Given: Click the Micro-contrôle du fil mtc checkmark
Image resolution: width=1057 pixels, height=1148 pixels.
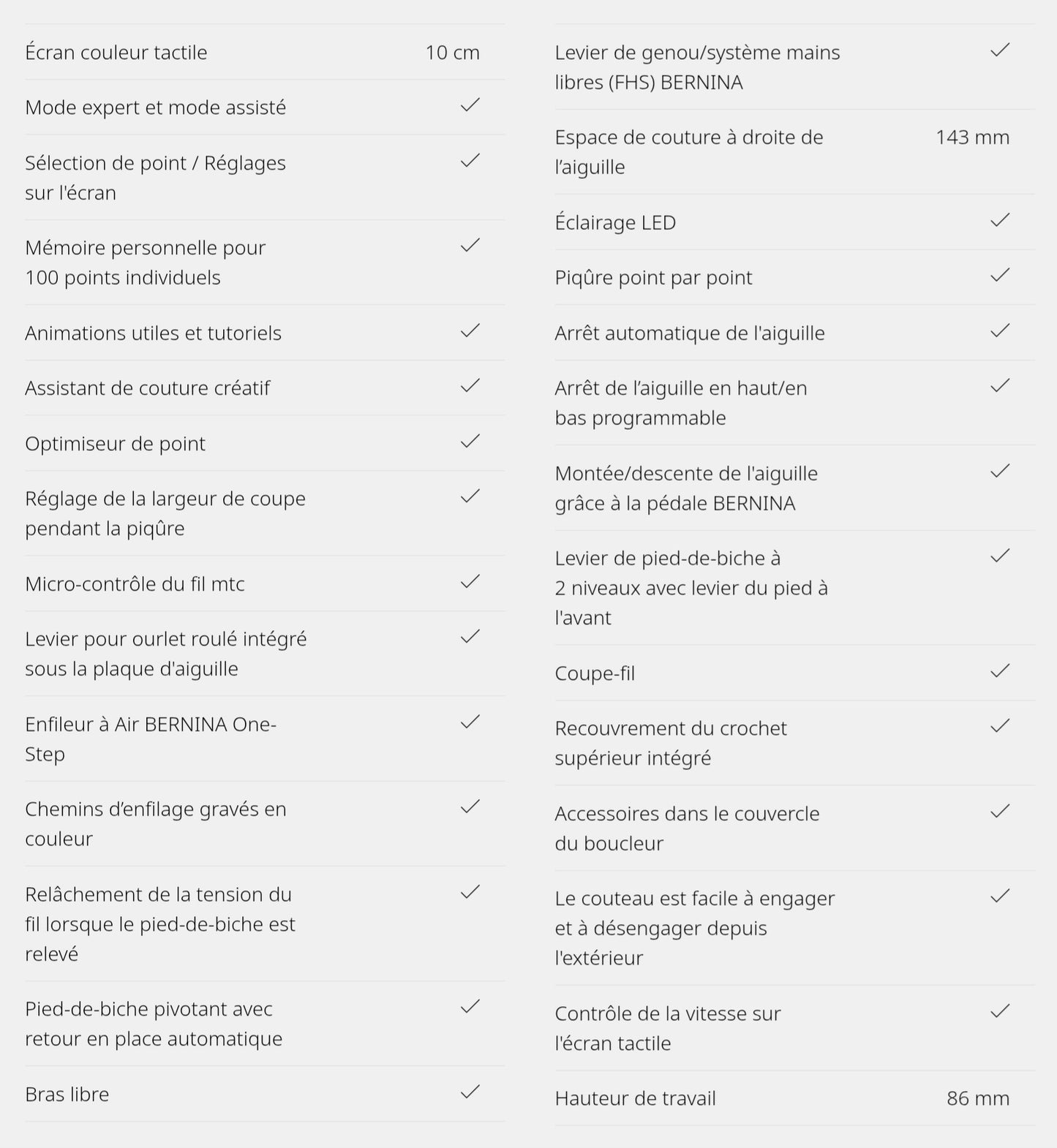Looking at the screenshot, I should [x=470, y=581].
